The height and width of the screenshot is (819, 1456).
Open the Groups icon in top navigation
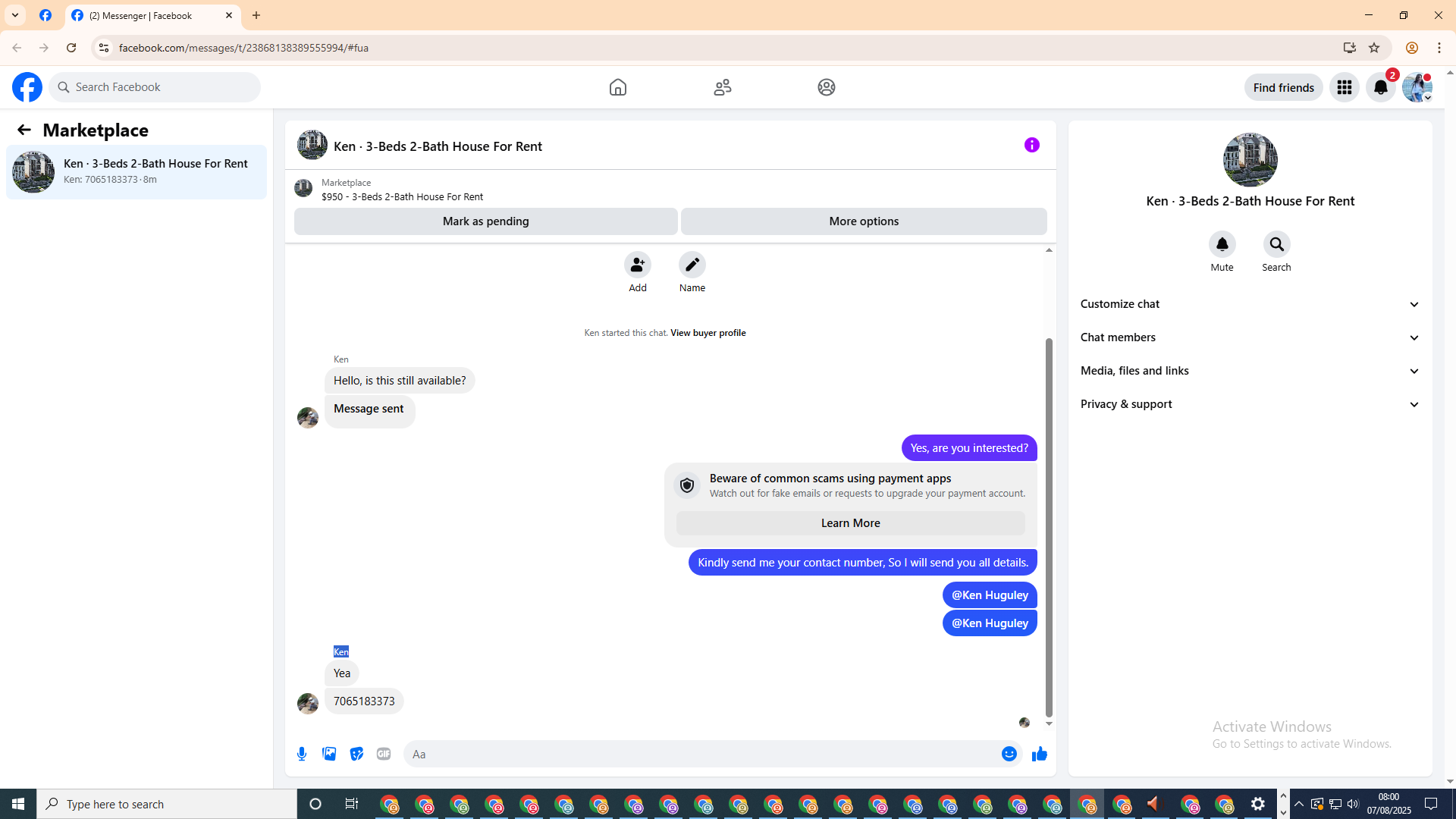click(827, 87)
